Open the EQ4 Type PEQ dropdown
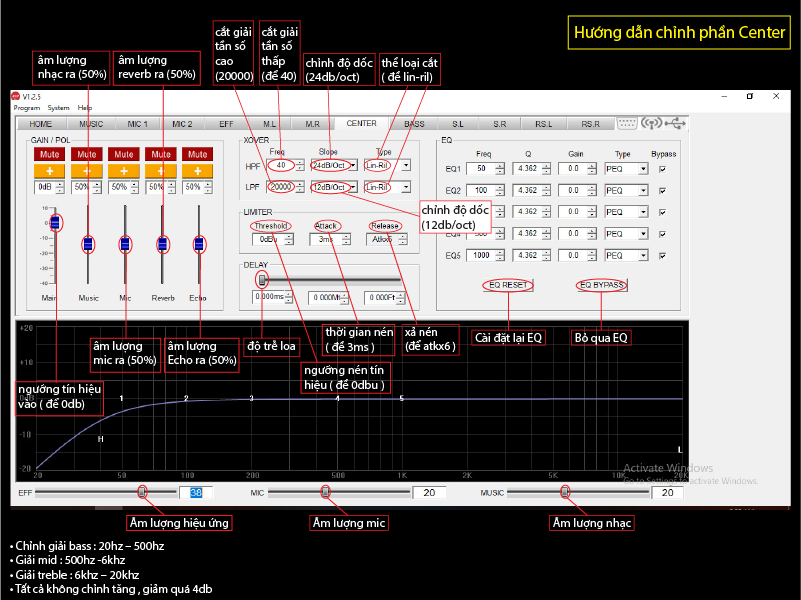801x600 pixels. click(x=643, y=234)
